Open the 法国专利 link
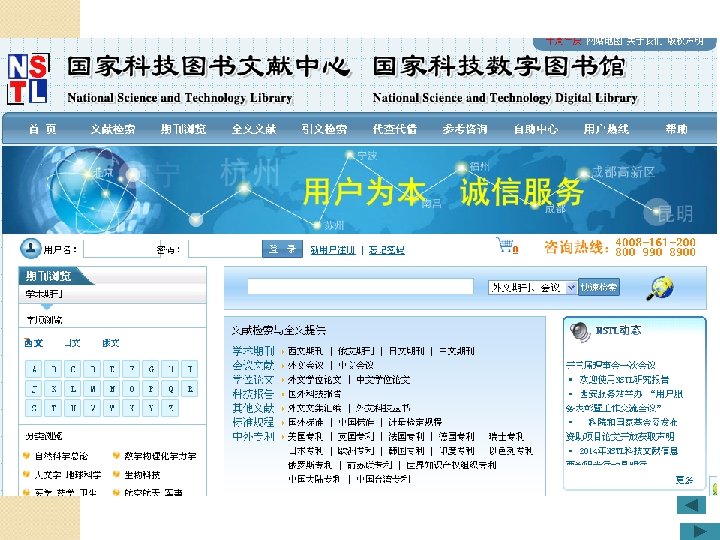Image resolution: width=720 pixels, height=540 pixels. click(x=406, y=437)
